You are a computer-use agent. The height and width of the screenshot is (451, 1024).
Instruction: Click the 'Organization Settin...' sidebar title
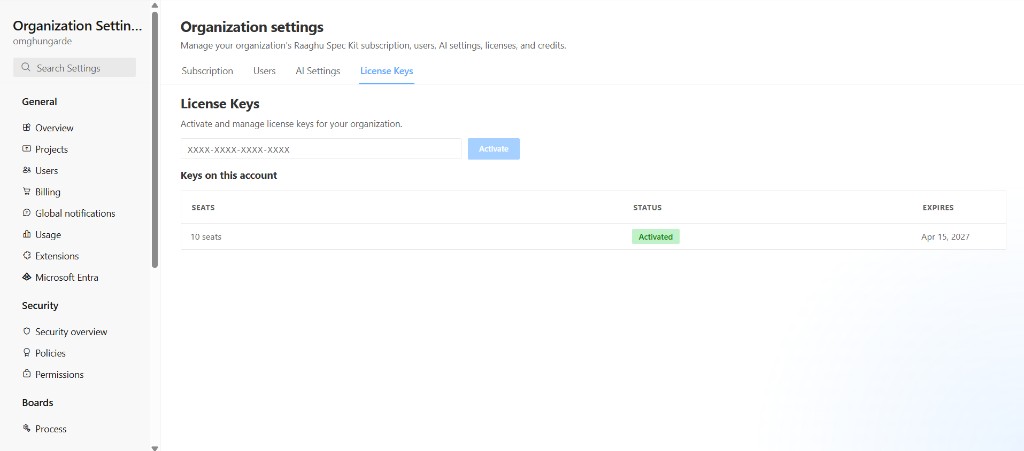(x=77, y=26)
